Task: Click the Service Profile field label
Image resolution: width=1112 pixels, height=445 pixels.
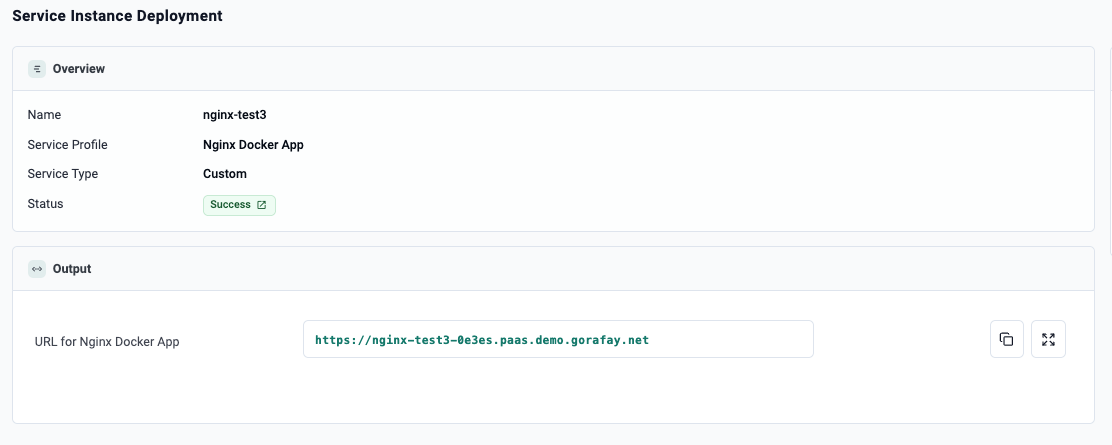Action: 67,145
